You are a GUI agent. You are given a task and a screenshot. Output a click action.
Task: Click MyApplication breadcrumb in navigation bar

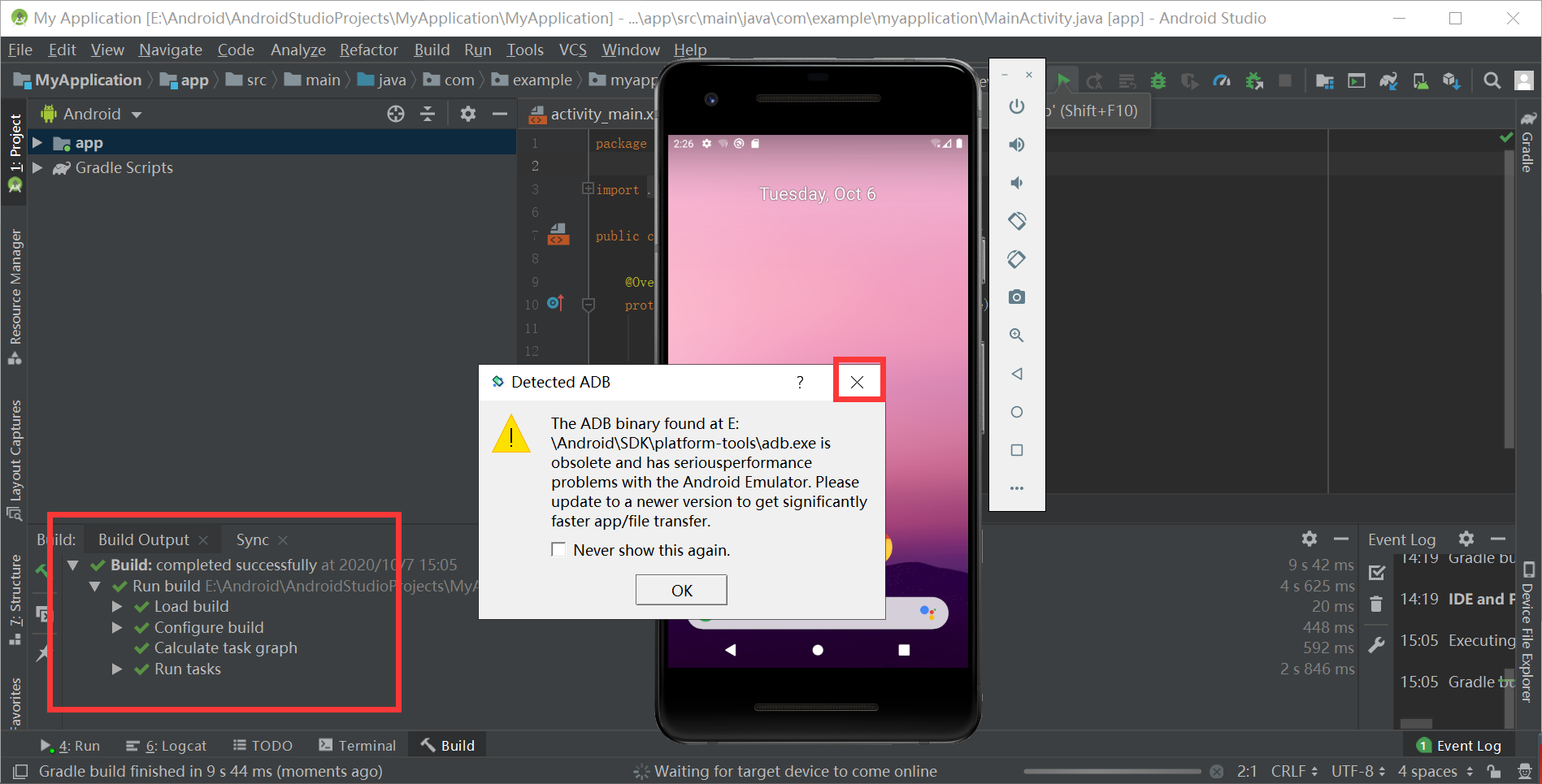[77, 80]
